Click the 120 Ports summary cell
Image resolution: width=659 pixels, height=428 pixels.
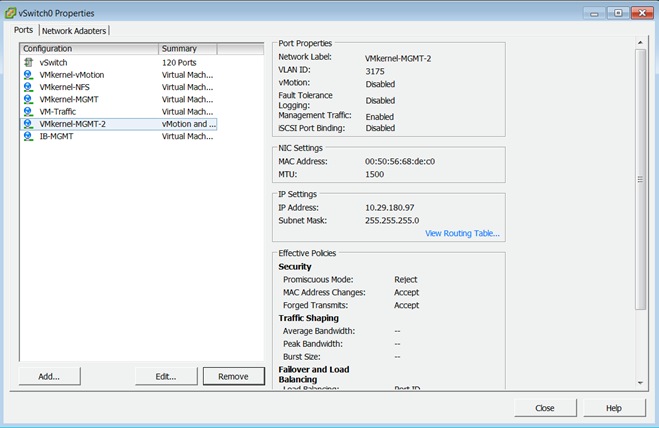179,62
